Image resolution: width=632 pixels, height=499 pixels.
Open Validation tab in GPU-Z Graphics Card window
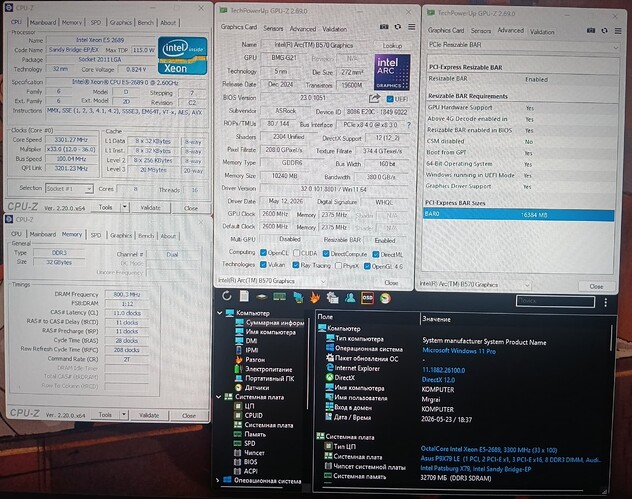point(334,29)
